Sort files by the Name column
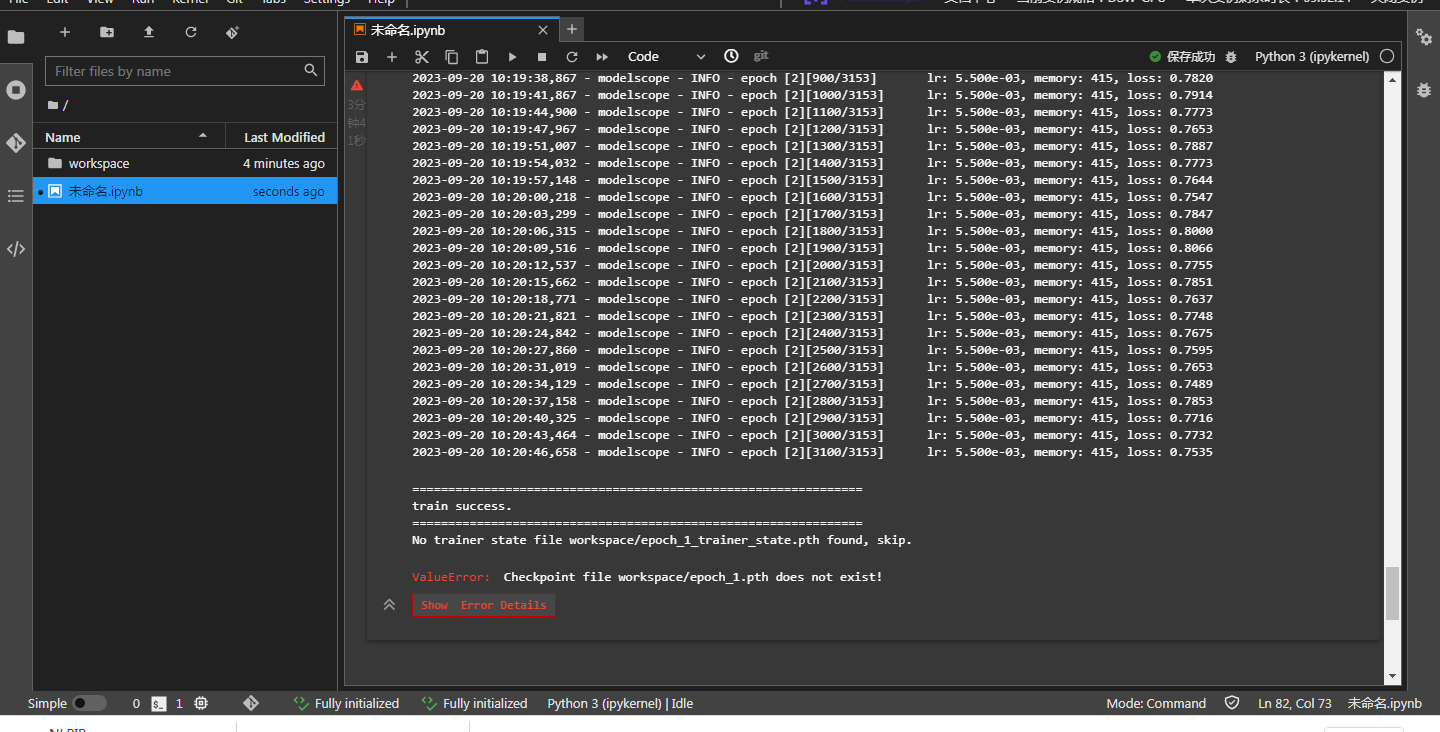Viewport: 1440px width, 732px height. 128,137
